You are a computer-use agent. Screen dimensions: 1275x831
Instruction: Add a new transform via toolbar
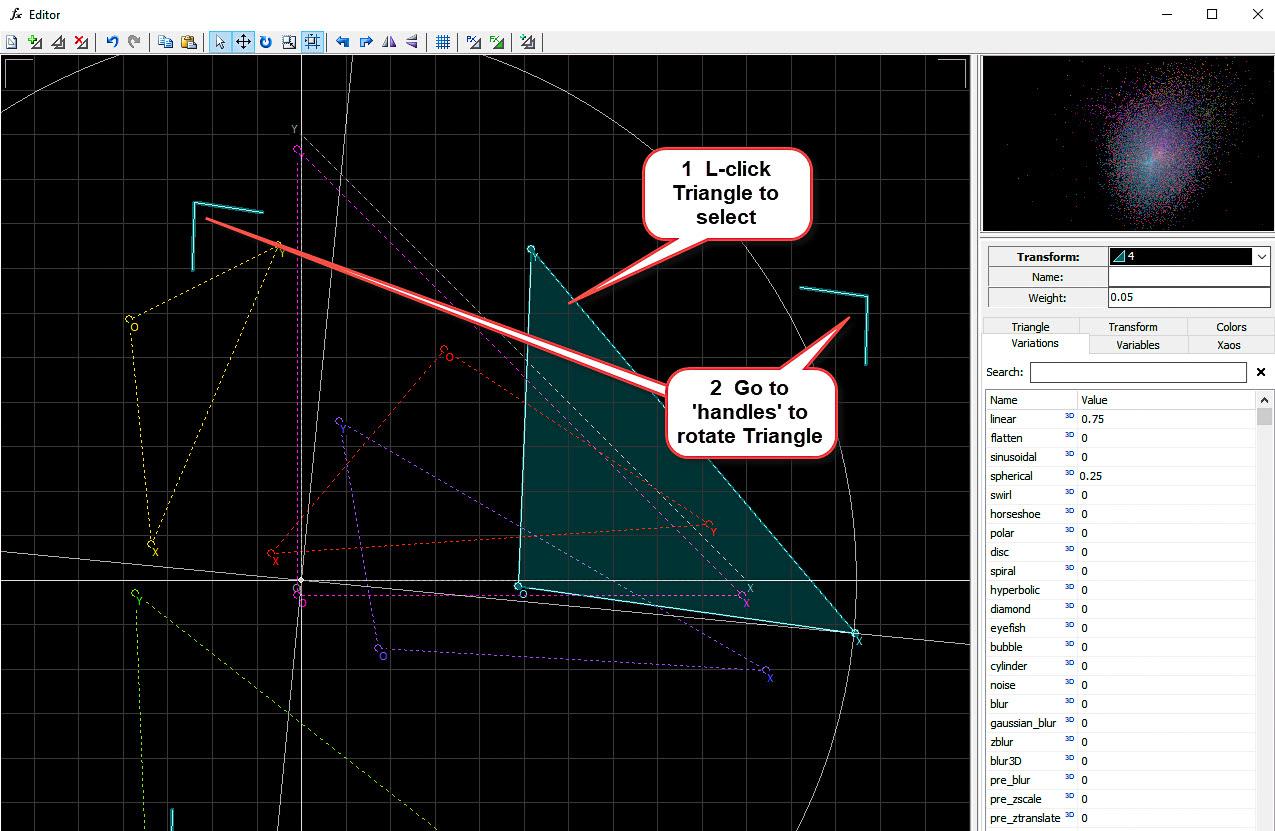(x=35, y=42)
